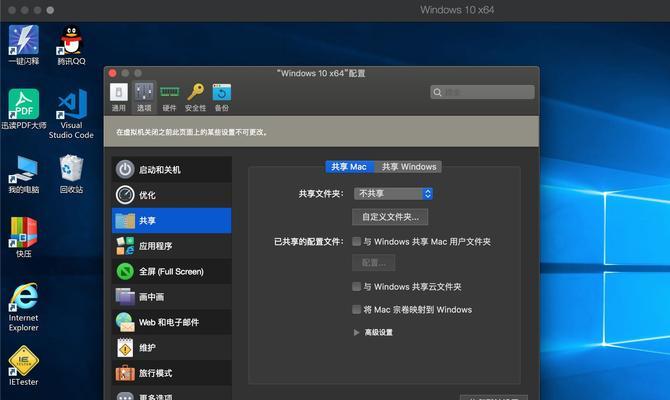Viewport: 670px width, 400px height.
Task: Select 更多选项 sidebar item
Action: (x=172, y=395)
